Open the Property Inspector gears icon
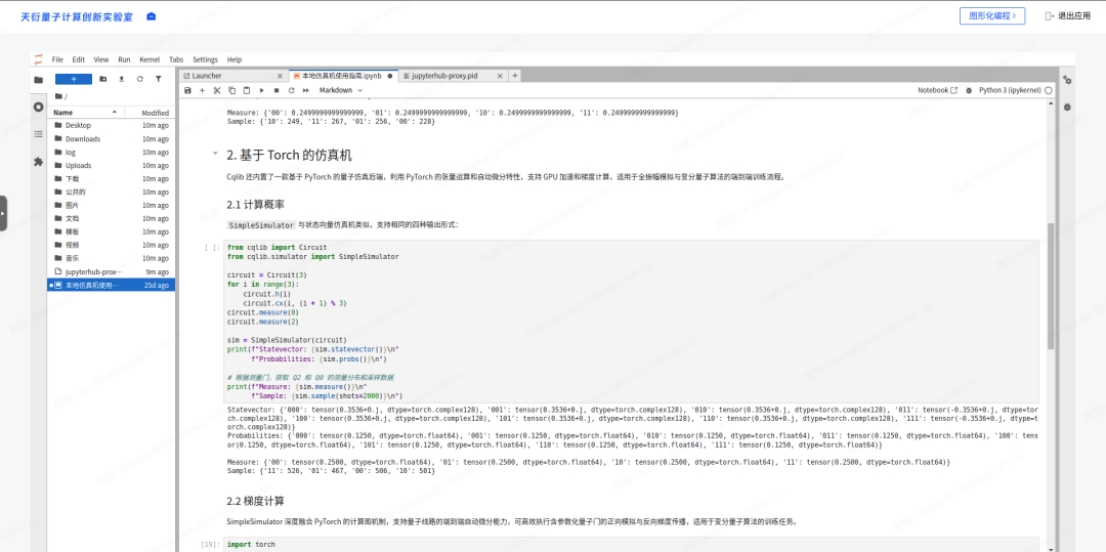 coord(1068,80)
